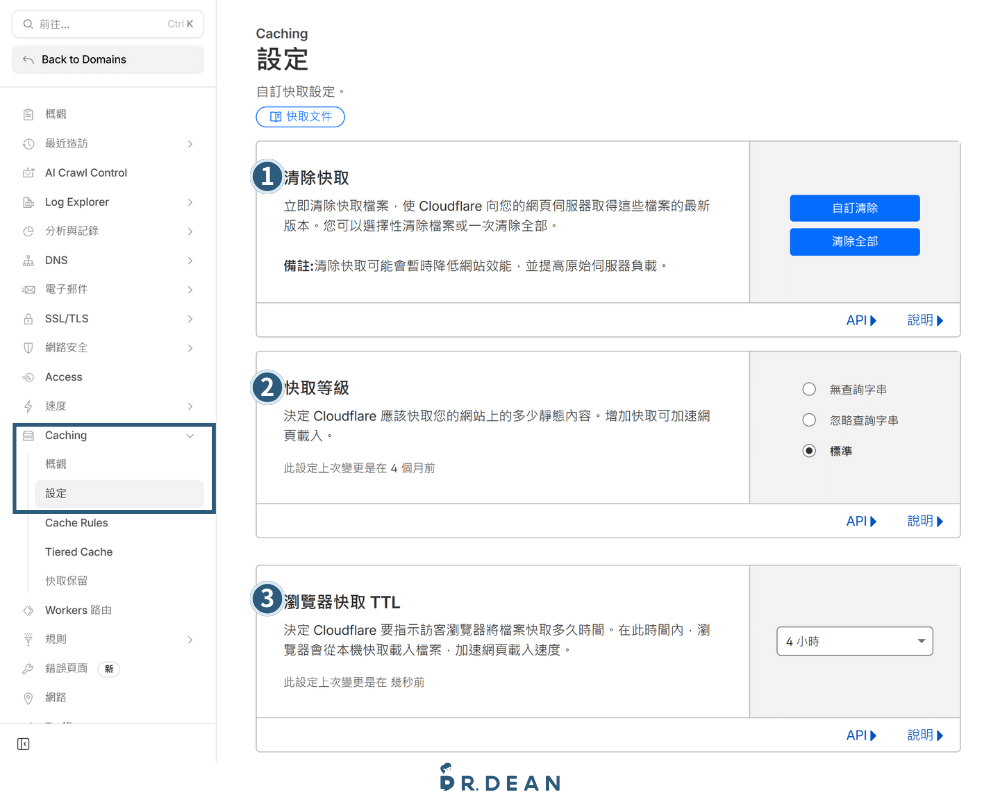
Task: Click the 網路 location pin icon
Action: pyautogui.click(x=28, y=698)
